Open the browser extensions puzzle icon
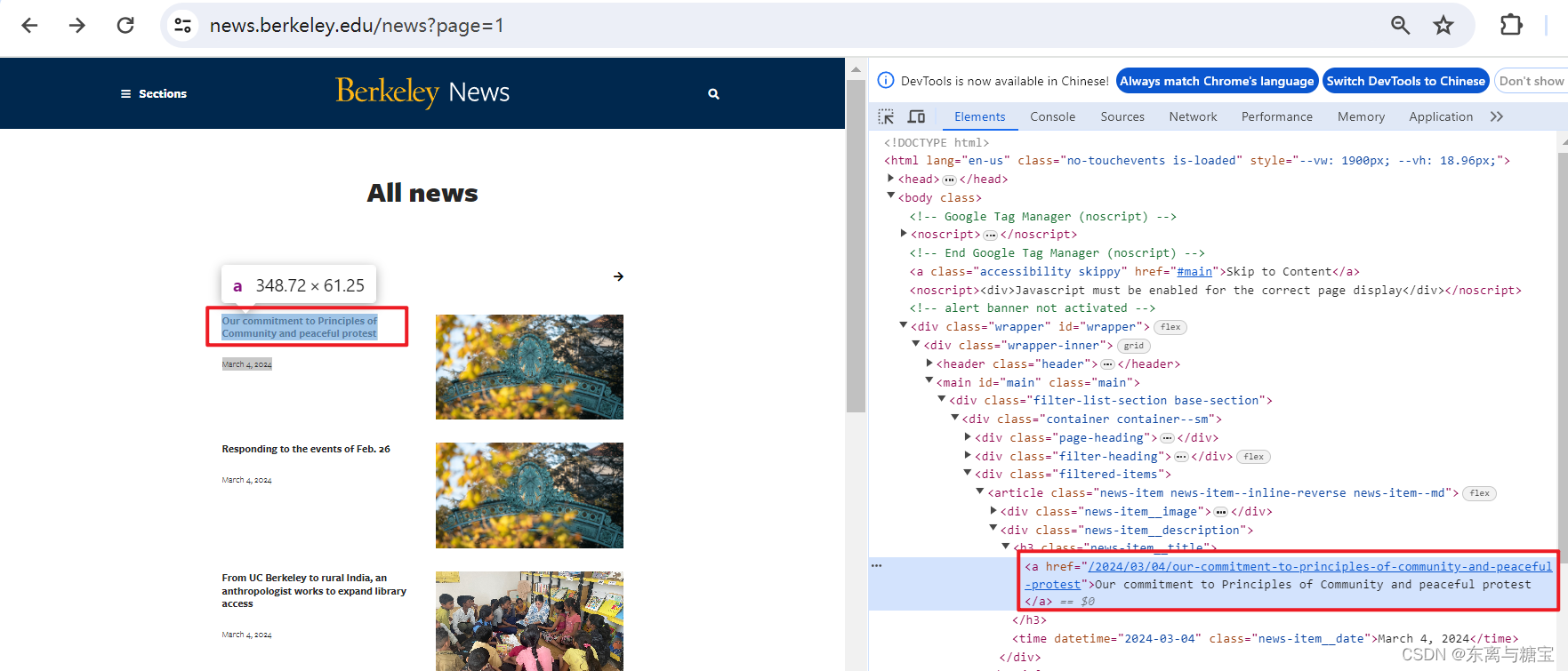This screenshot has width=1568, height=671. [x=1511, y=25]
